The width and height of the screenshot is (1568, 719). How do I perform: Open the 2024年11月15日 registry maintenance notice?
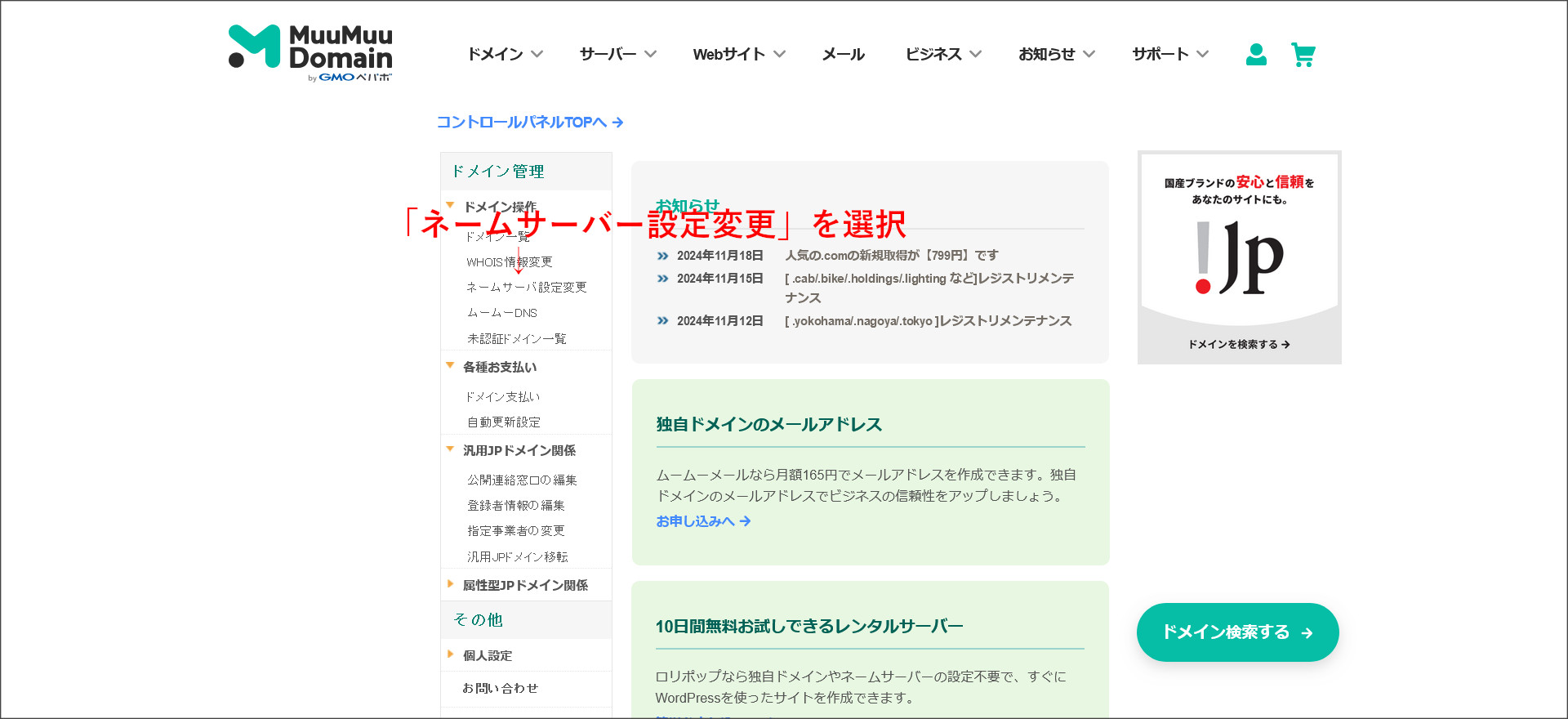click(x=929, y=288)
